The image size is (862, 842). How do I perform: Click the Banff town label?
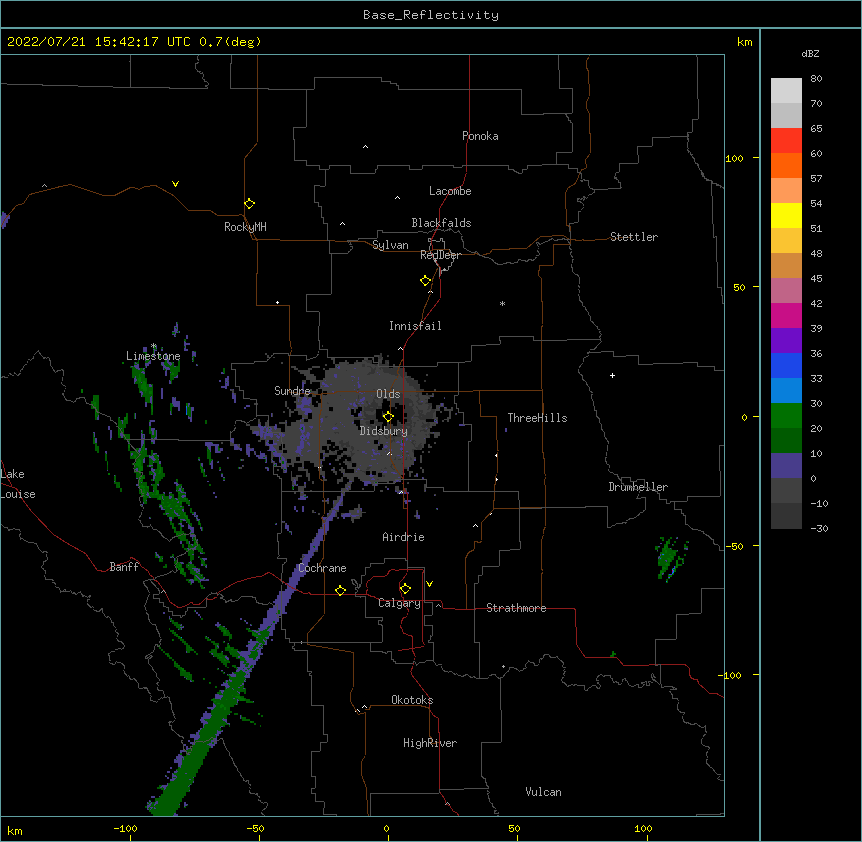[124, 567]
